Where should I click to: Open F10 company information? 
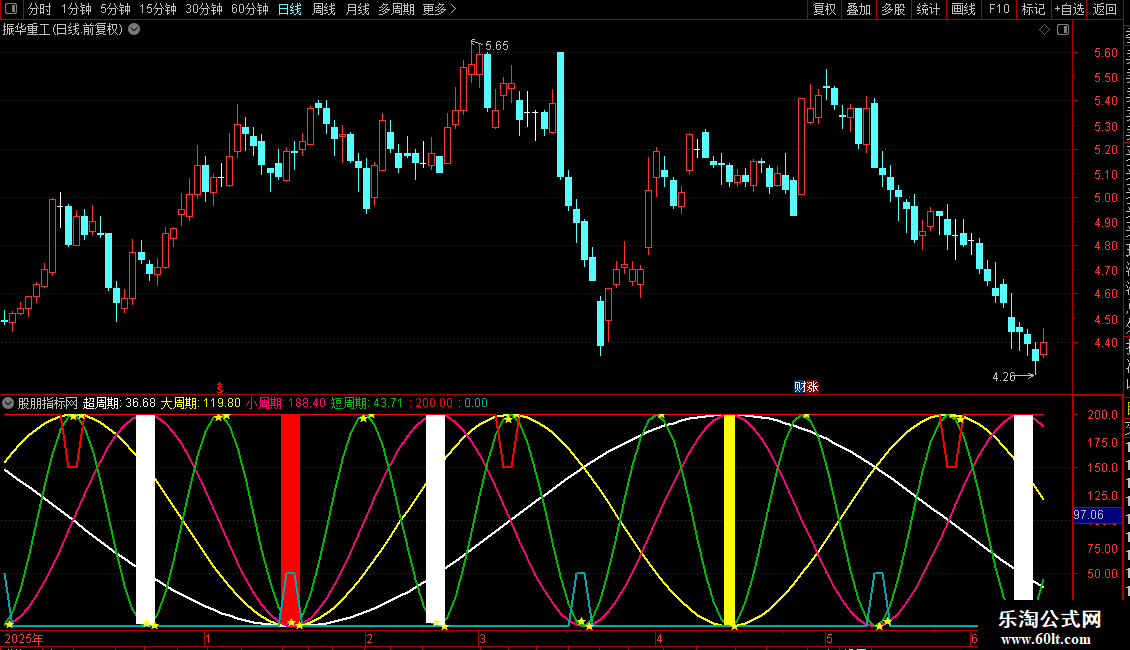[x=999, y=9]
